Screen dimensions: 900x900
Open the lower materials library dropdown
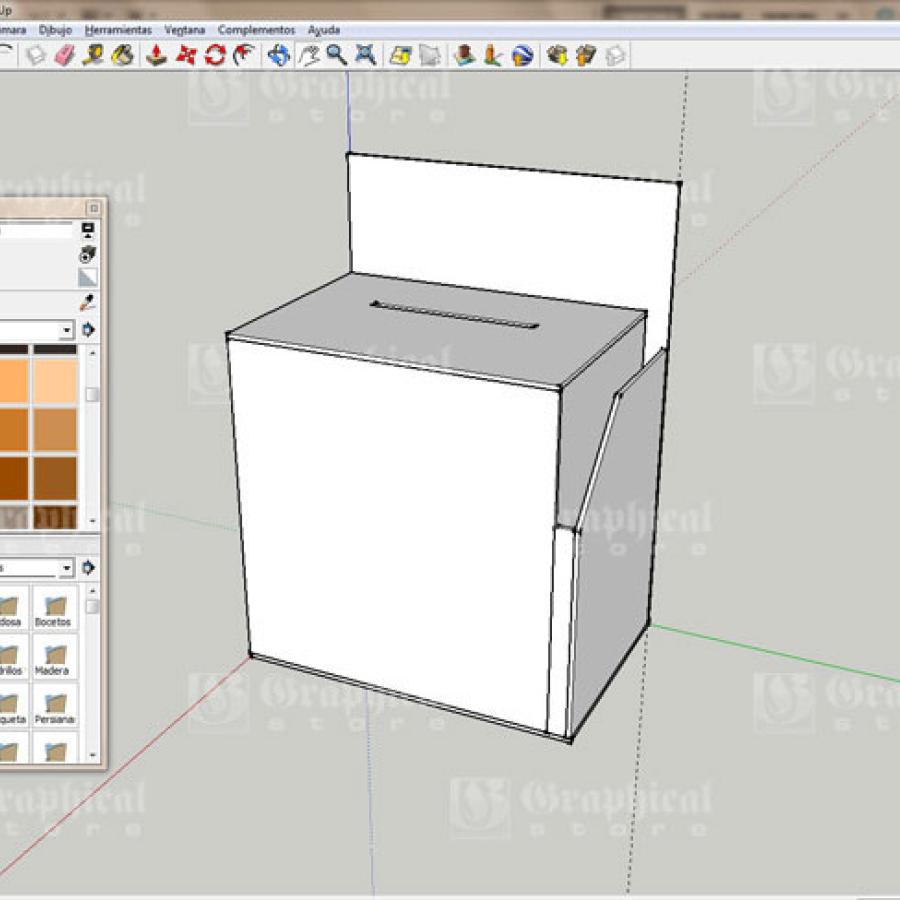click(x=67, y=568)
